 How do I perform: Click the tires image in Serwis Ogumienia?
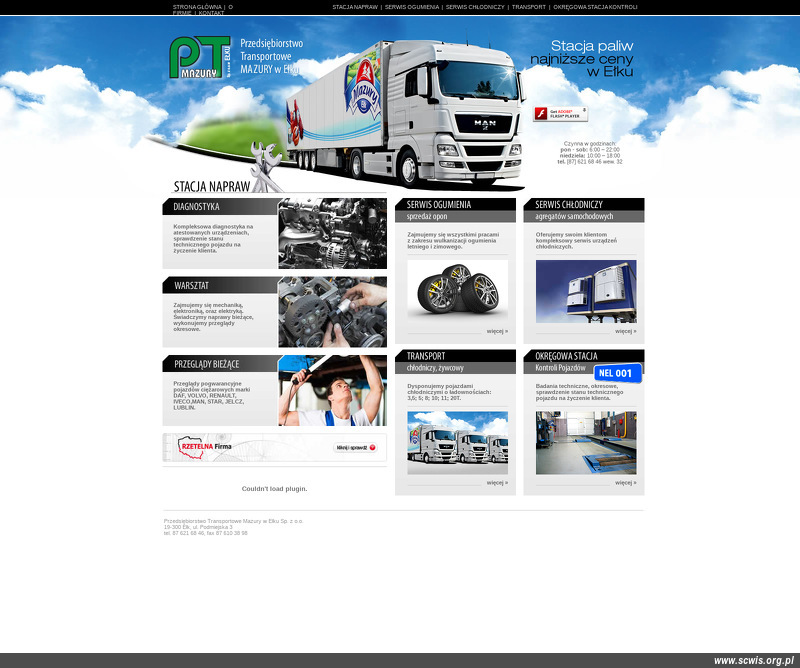click(458, 291)
